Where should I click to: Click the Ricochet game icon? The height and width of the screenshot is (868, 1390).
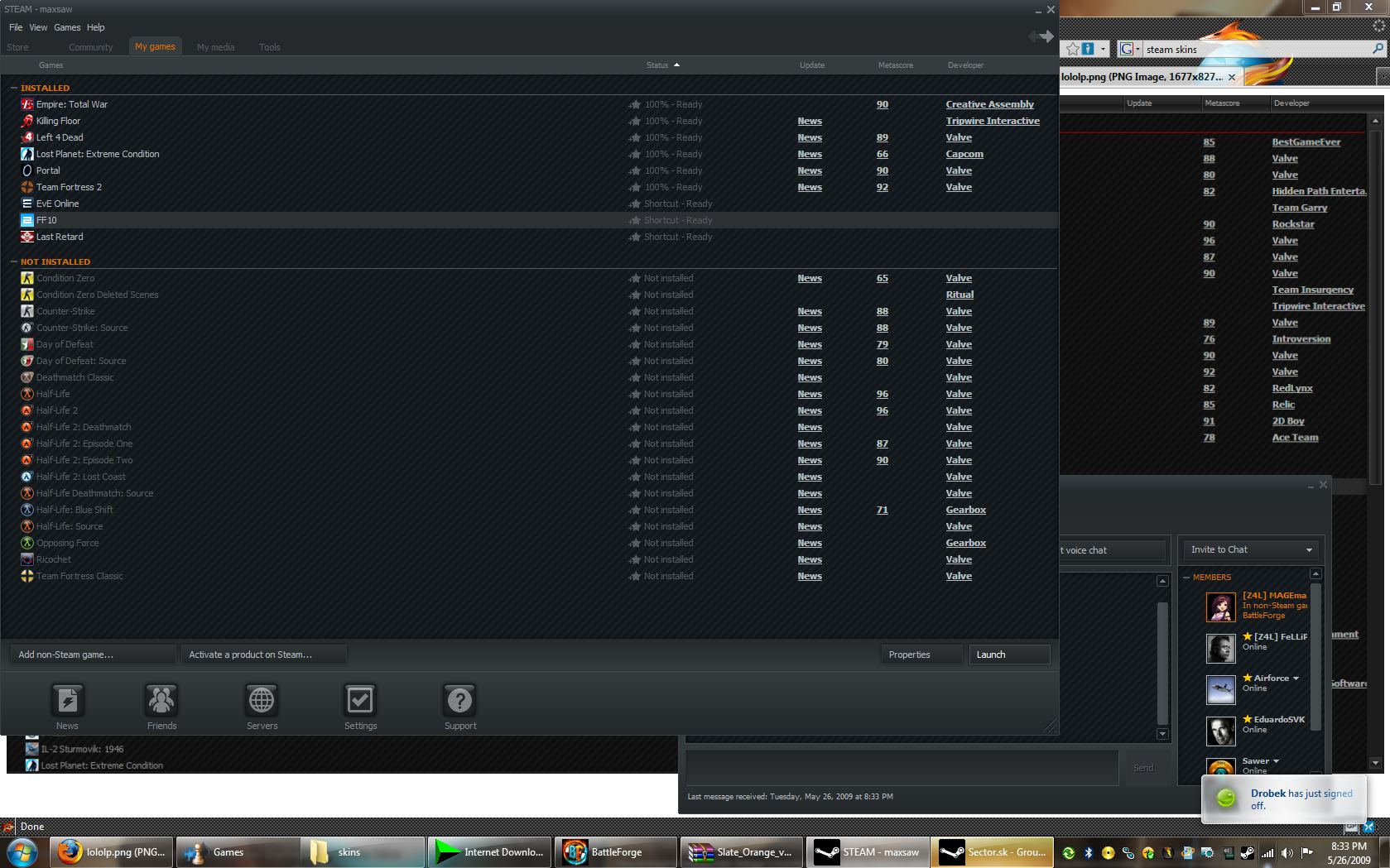[27, 559]
